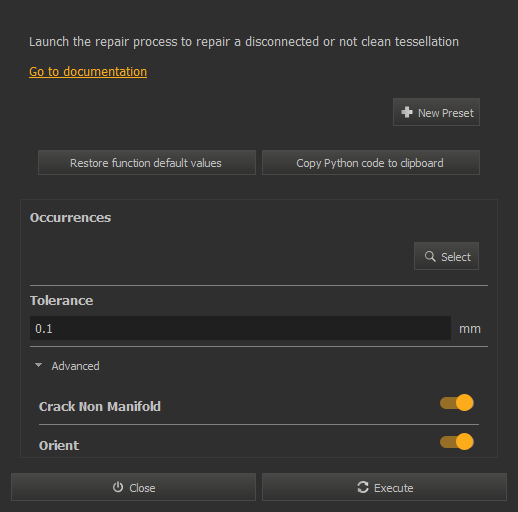Click the plus icon on New Preset
Screen dimensions: 518x512
click(x=407, y=112)
